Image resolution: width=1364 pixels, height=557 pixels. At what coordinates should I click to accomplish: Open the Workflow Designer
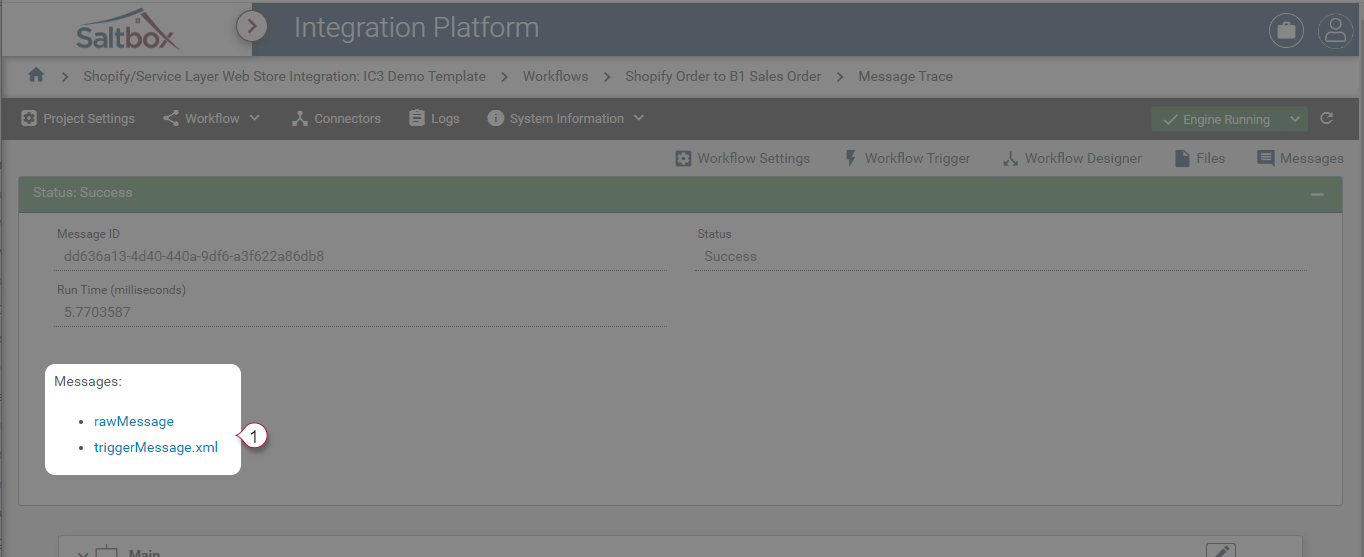[x=1072, y=158]
